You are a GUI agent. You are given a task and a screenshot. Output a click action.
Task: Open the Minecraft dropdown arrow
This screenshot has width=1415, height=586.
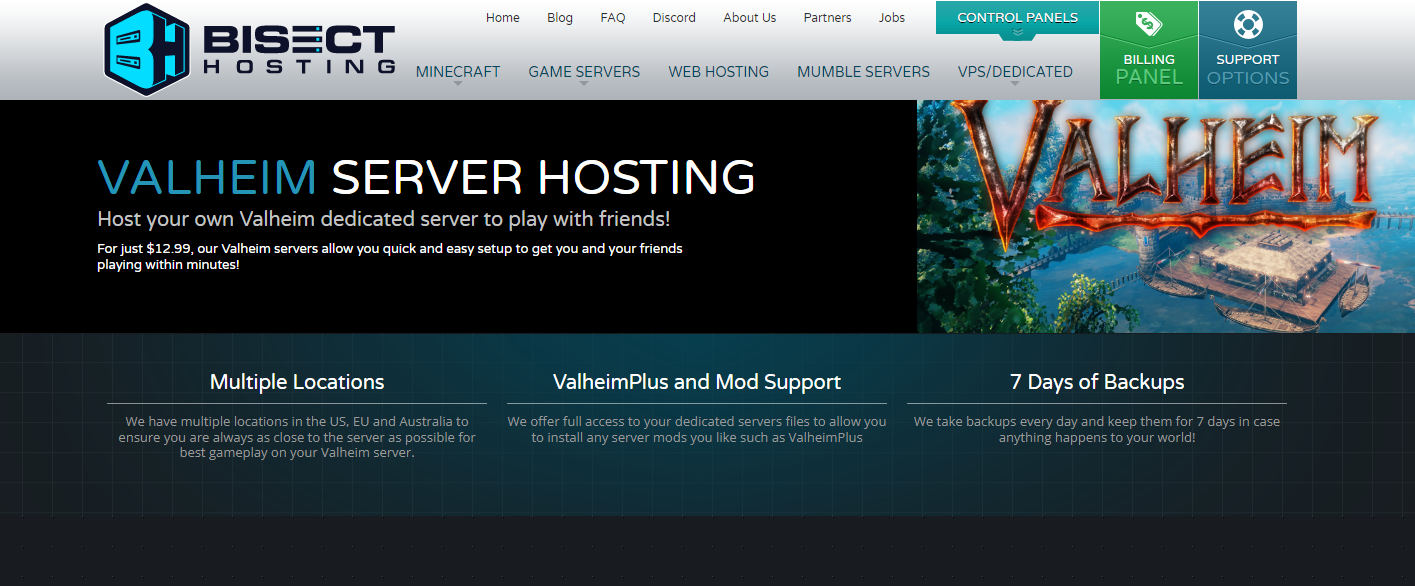tap(458, 84)
